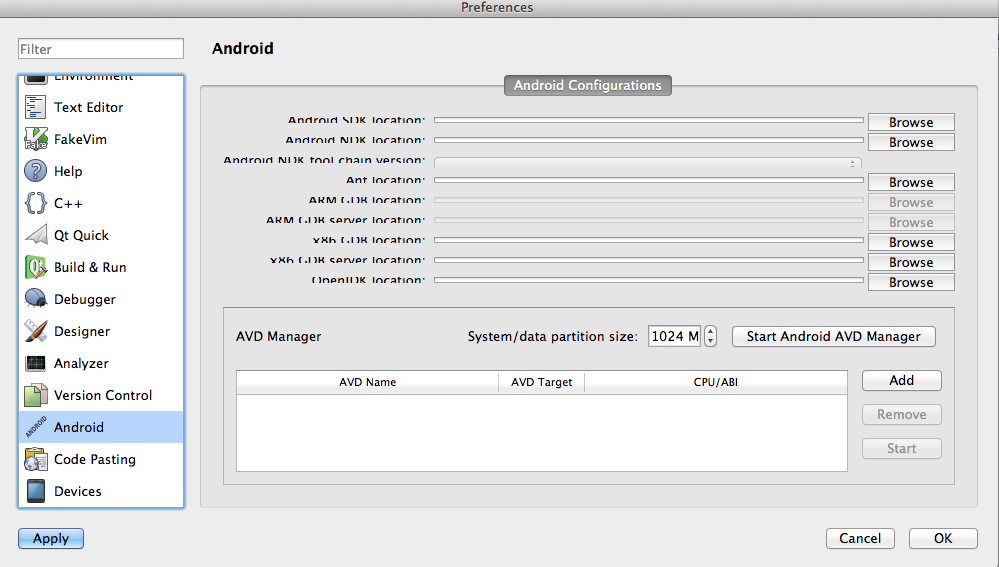Select the C++ braces icon

point(36,203)
